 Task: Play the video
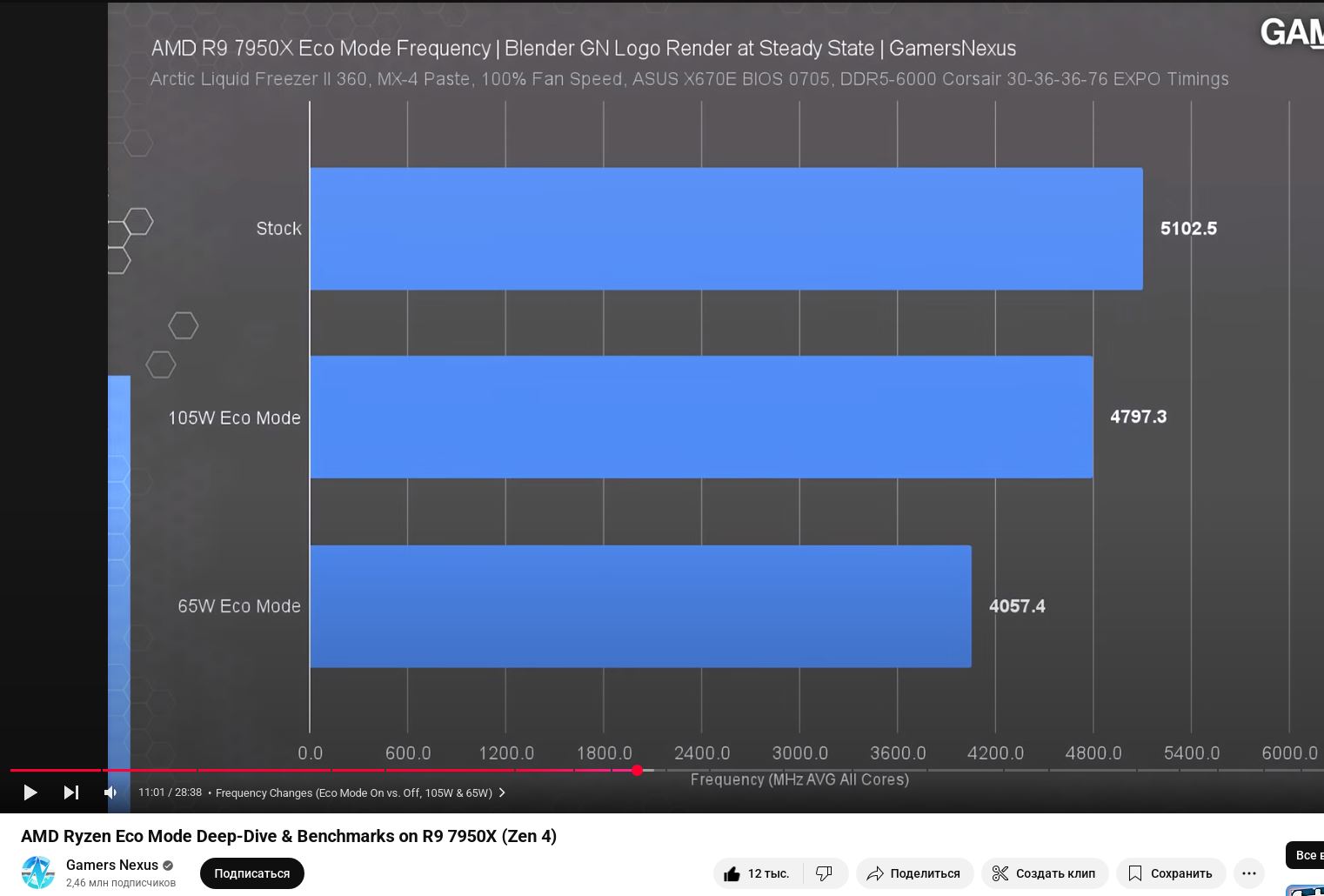[x=30, y=792]
